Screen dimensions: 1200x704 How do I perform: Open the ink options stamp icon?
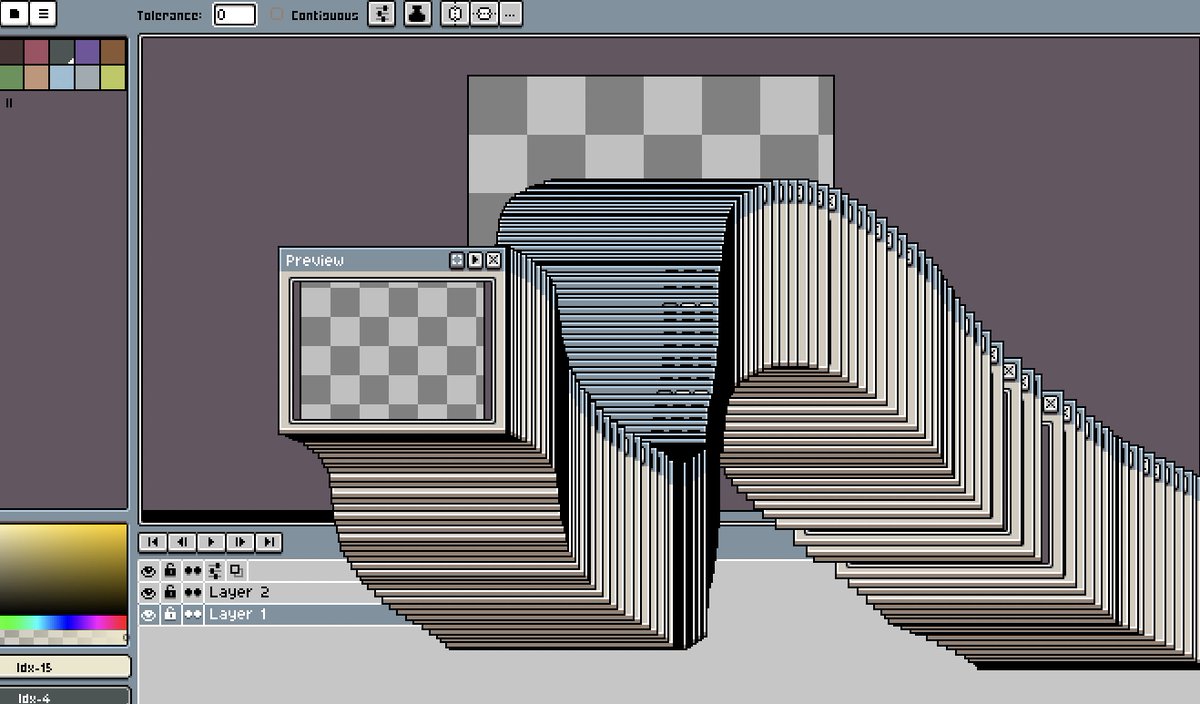(418, 14)
